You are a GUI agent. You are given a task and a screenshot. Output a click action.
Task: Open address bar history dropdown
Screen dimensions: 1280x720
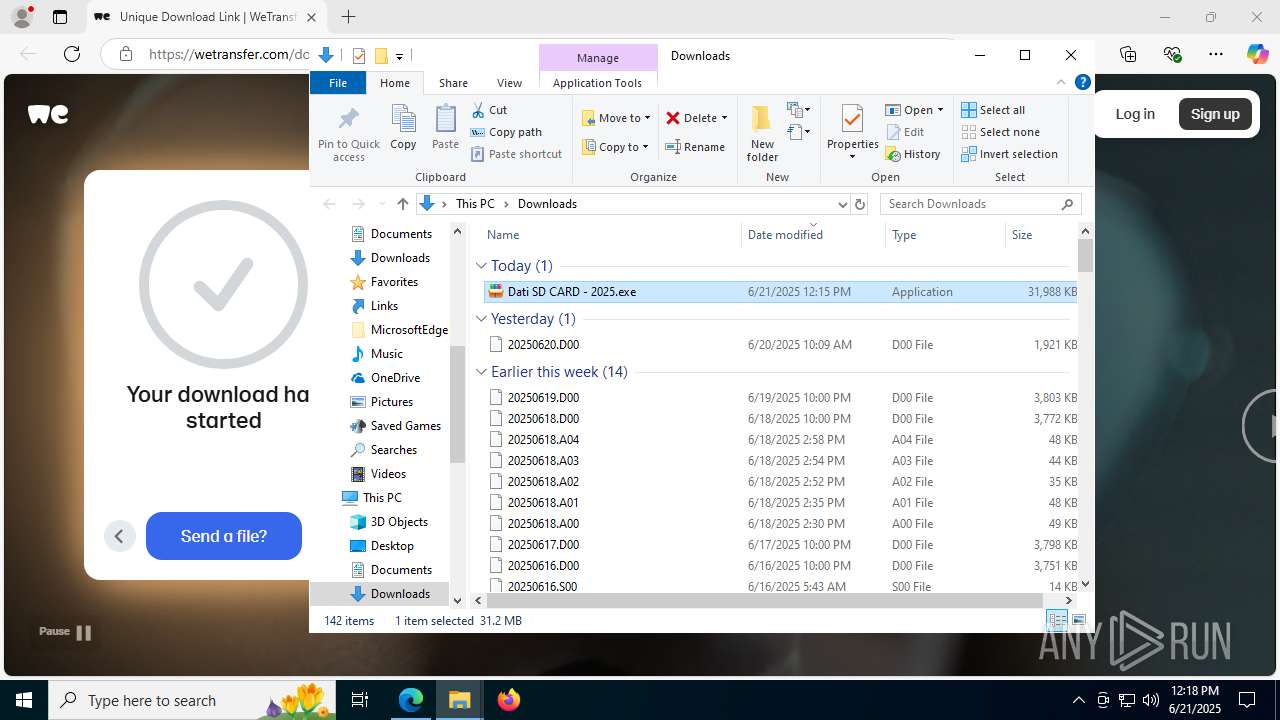tap(842, 204)
